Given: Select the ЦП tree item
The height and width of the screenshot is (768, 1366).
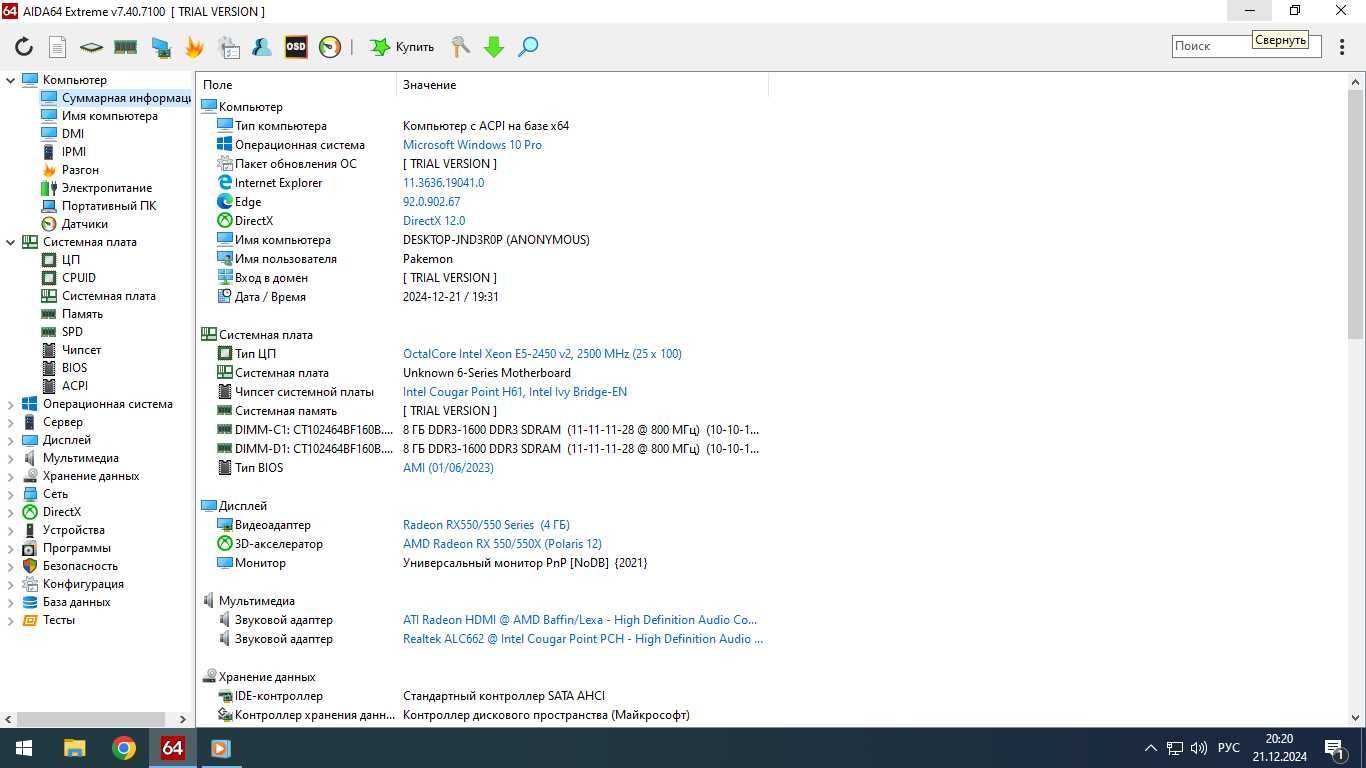Looking at the screenshot, I should (x=71, y=260).
